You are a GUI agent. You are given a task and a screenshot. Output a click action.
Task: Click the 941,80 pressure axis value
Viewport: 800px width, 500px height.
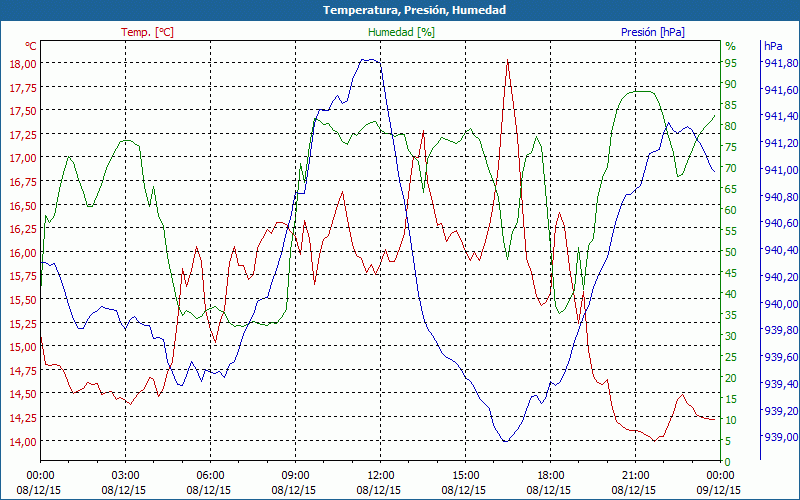click(780, 63)
